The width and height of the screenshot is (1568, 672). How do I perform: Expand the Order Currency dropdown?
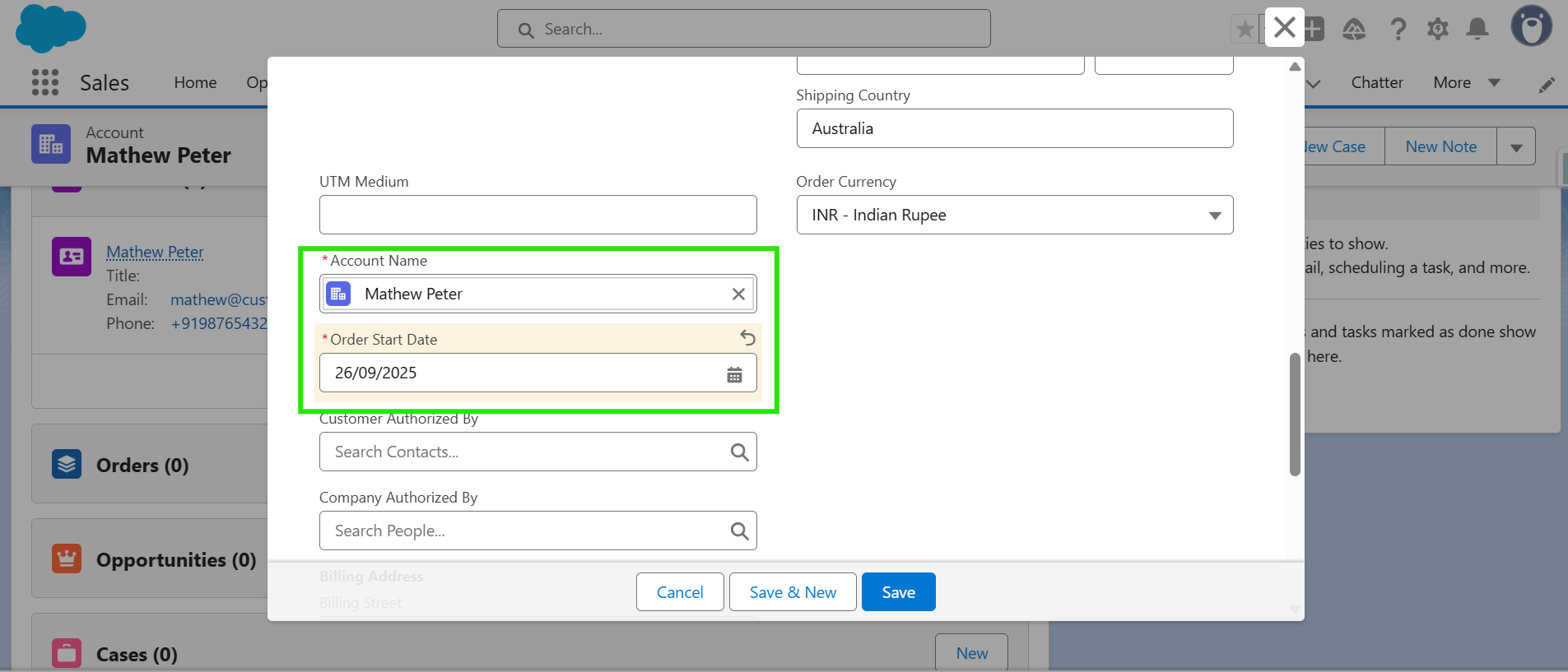(1014, 216)
